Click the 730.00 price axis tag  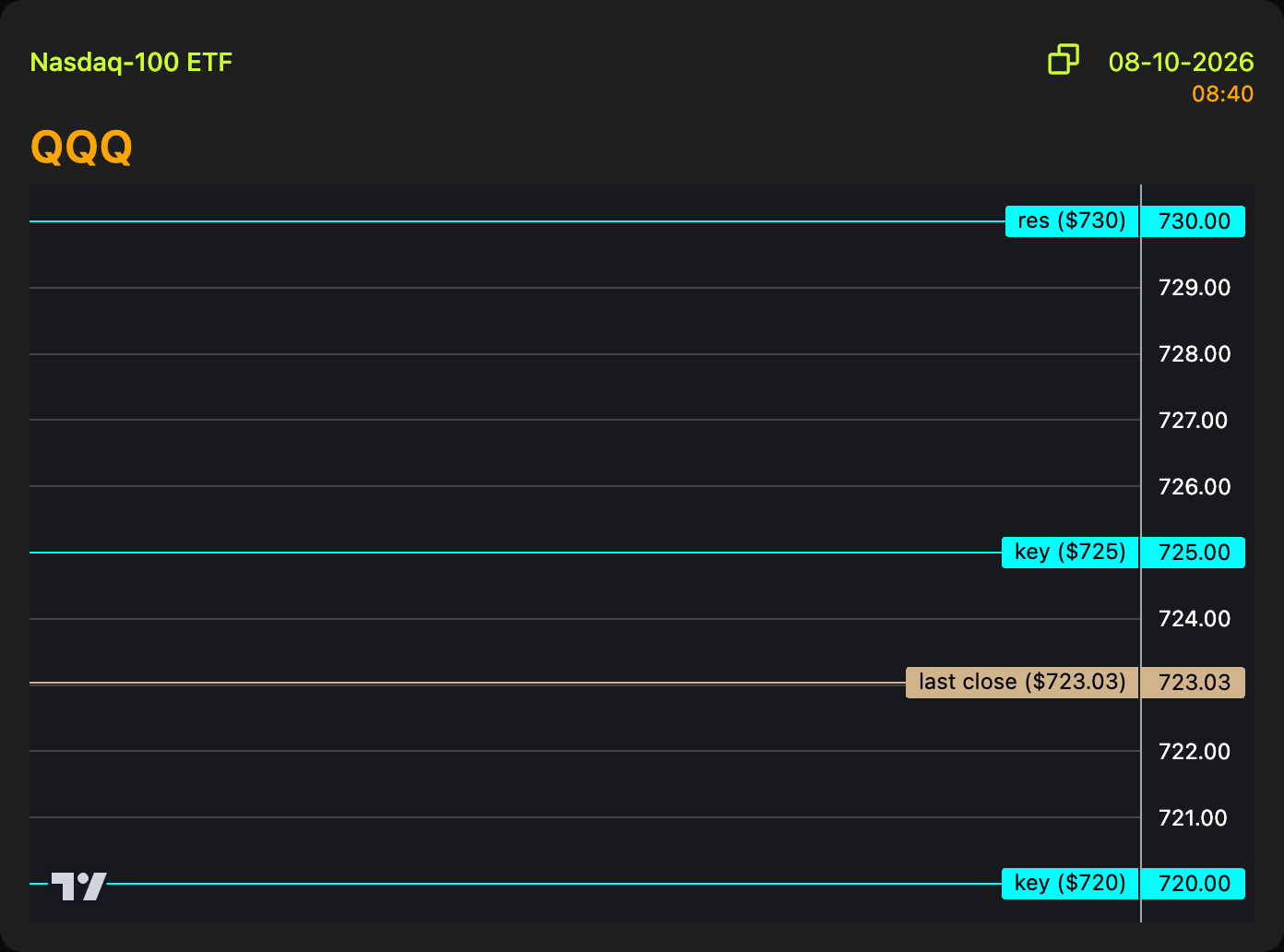[1194, 221]
